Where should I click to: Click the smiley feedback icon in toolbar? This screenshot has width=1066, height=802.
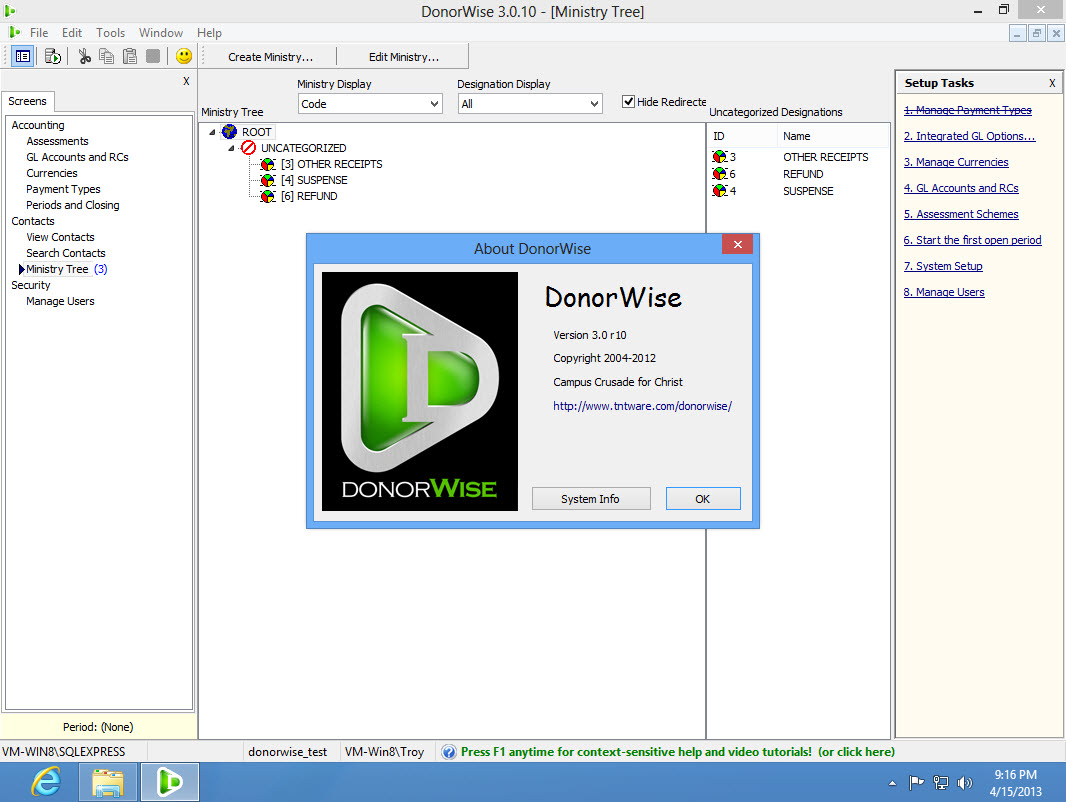(x=183, y=56)
